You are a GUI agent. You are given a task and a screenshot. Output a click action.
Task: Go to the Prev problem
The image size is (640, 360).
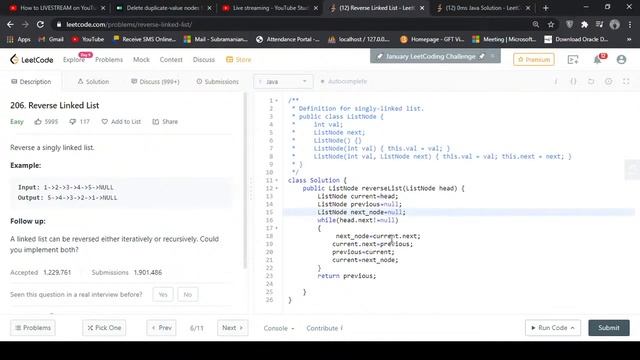coord(161,328)
